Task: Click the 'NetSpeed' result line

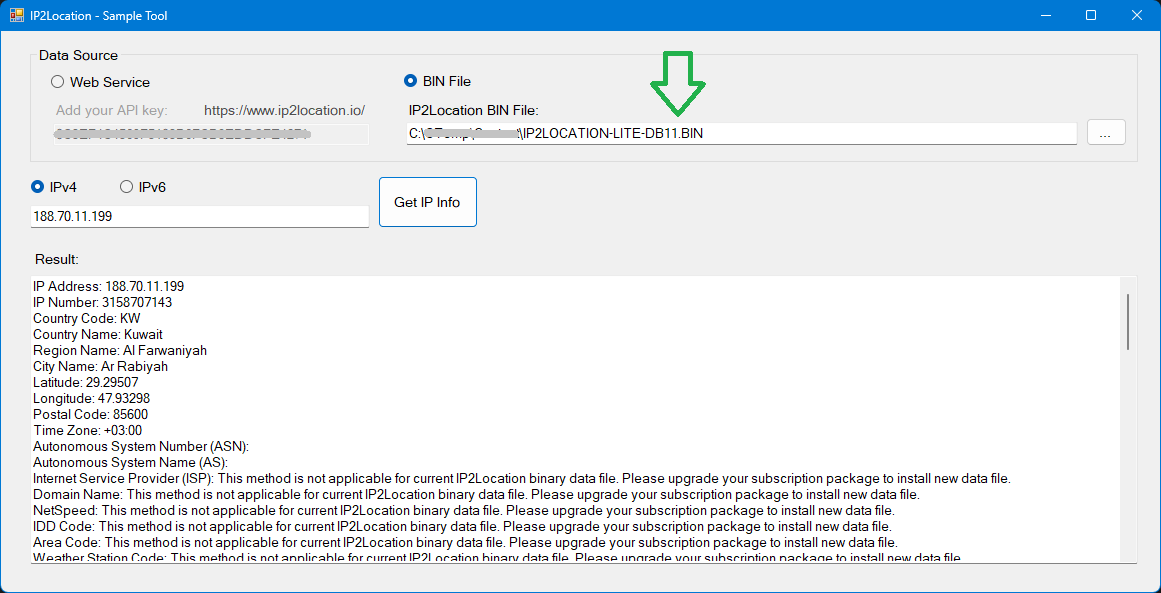Action: 464,510
